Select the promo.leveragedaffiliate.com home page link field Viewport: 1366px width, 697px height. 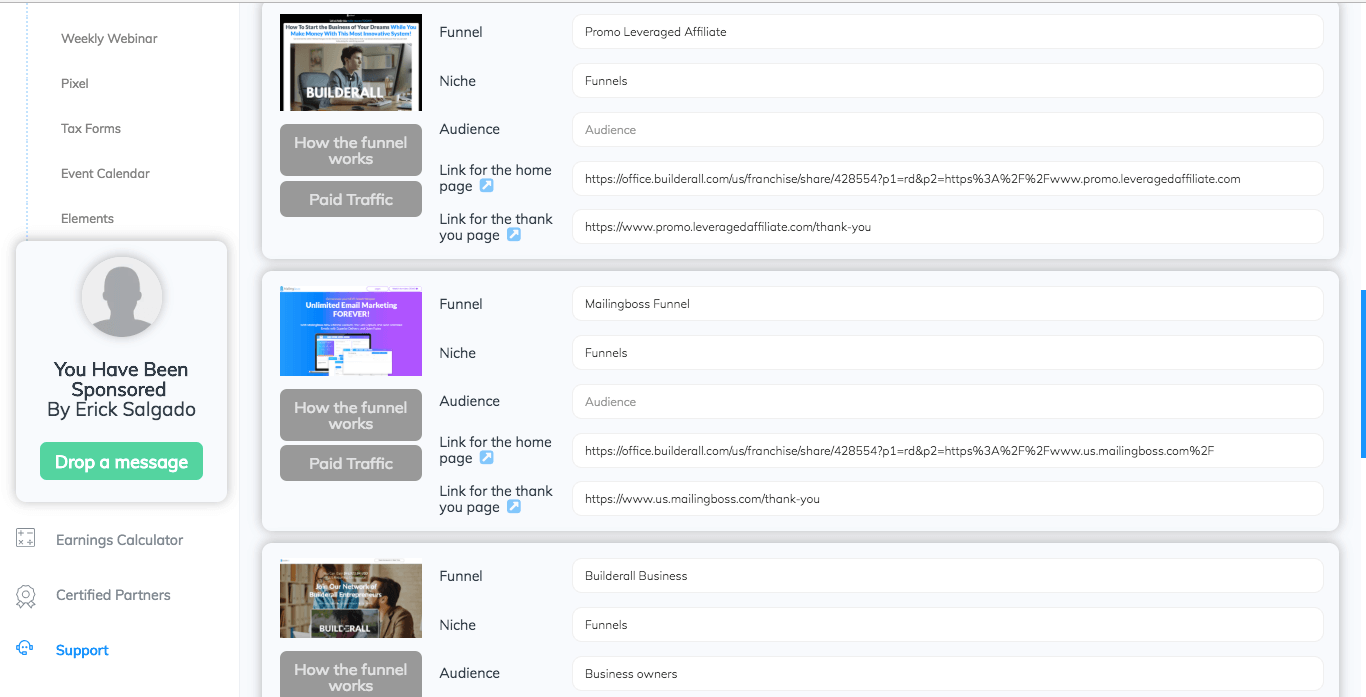(x=948, y=179)
